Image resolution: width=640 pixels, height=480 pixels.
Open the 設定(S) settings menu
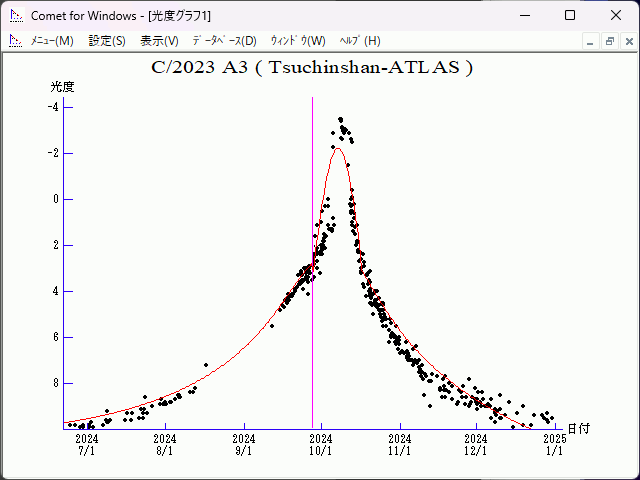(107, 41)
